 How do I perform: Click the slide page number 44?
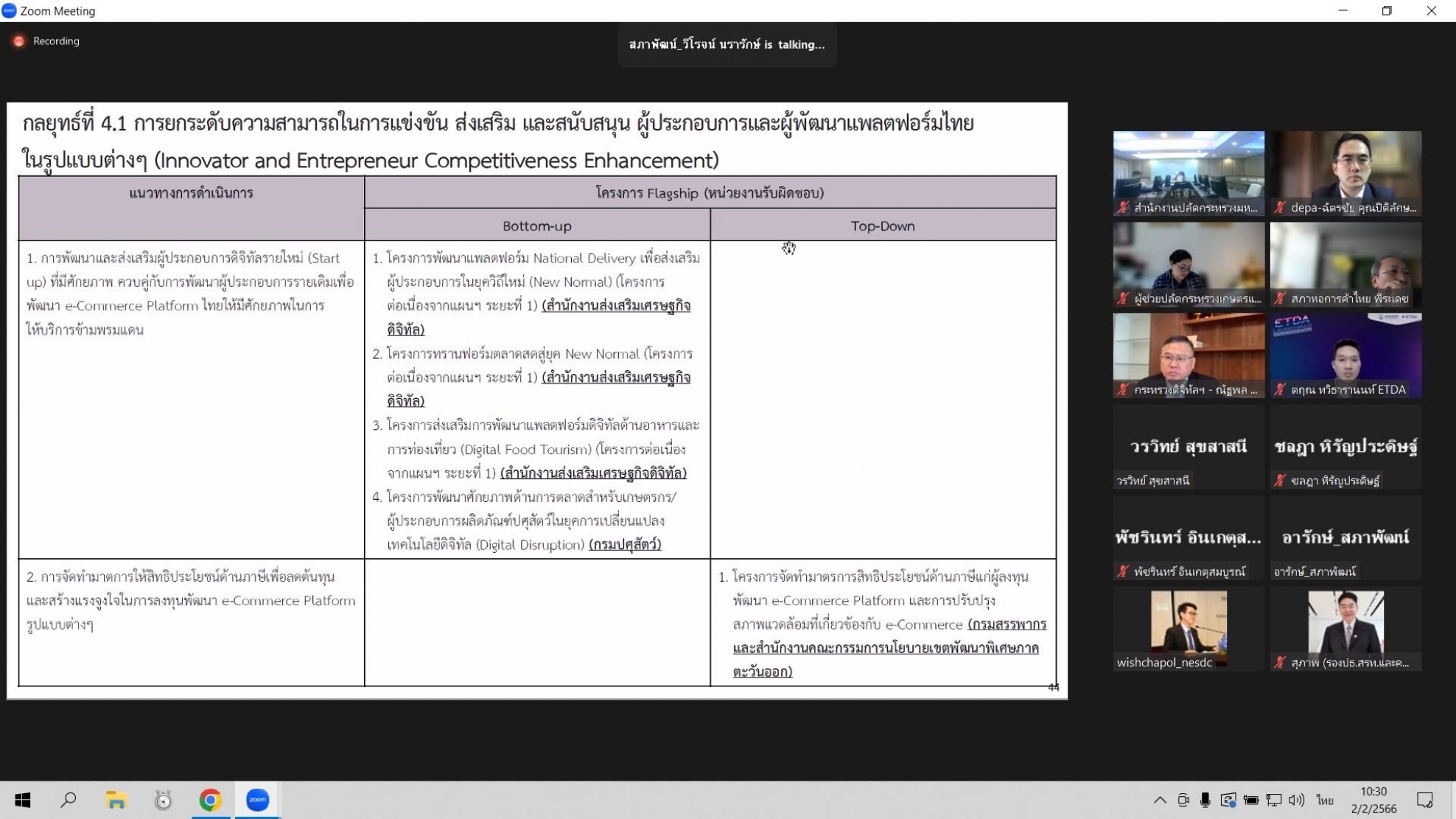[1054, 687]
